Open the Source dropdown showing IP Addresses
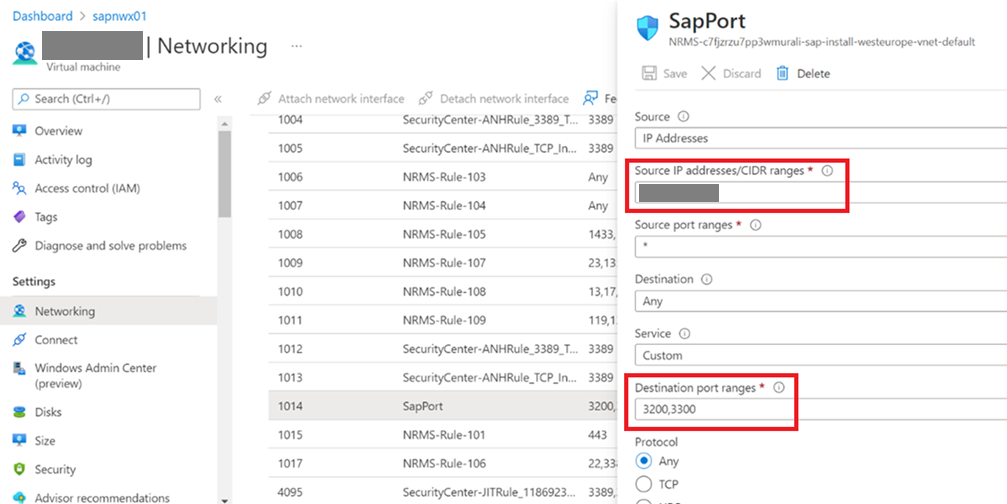Image resolution: width=1007 pixels, height=504 pixels. [820, 138]
